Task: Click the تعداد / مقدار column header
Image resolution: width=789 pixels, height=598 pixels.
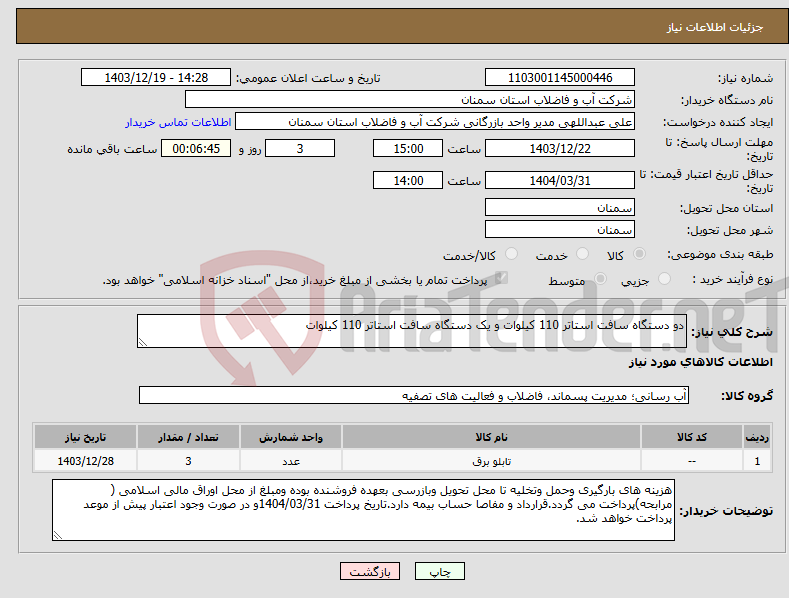Action: pos(188,437)
